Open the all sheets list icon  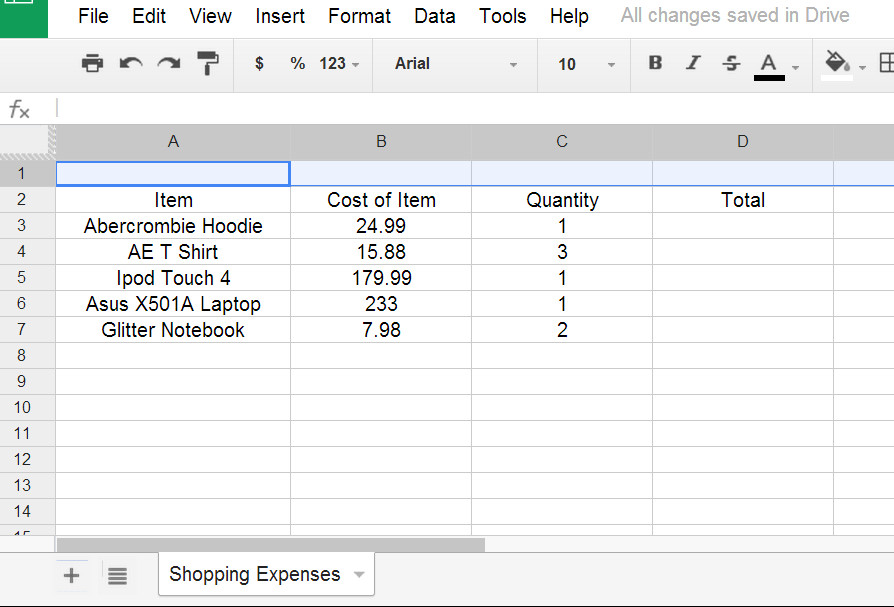point(117,576)
